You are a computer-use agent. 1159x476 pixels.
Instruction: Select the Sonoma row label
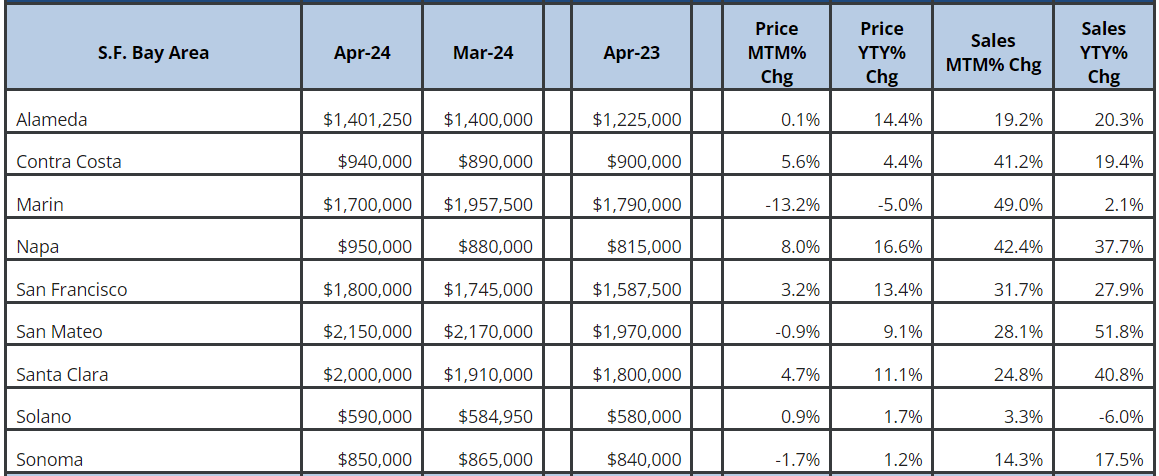tap(50, 460)
